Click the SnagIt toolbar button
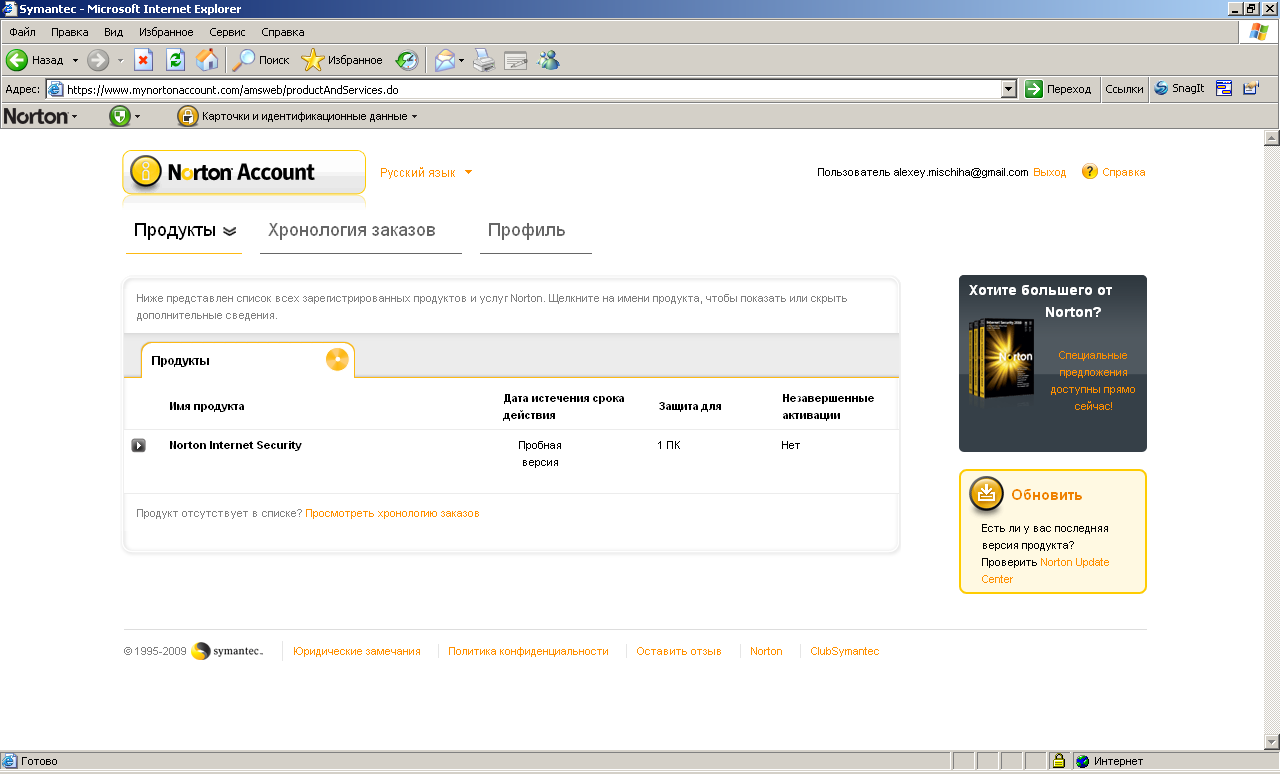The image size is (1280, 774). point(1180,88)
